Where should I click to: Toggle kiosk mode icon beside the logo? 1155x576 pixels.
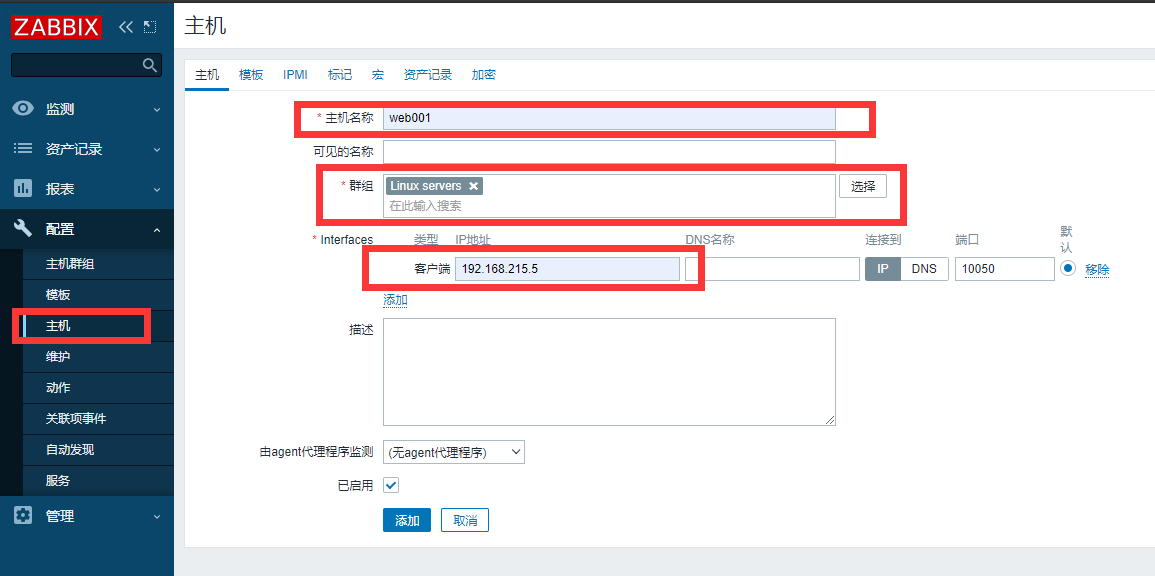tap(150, 27)
